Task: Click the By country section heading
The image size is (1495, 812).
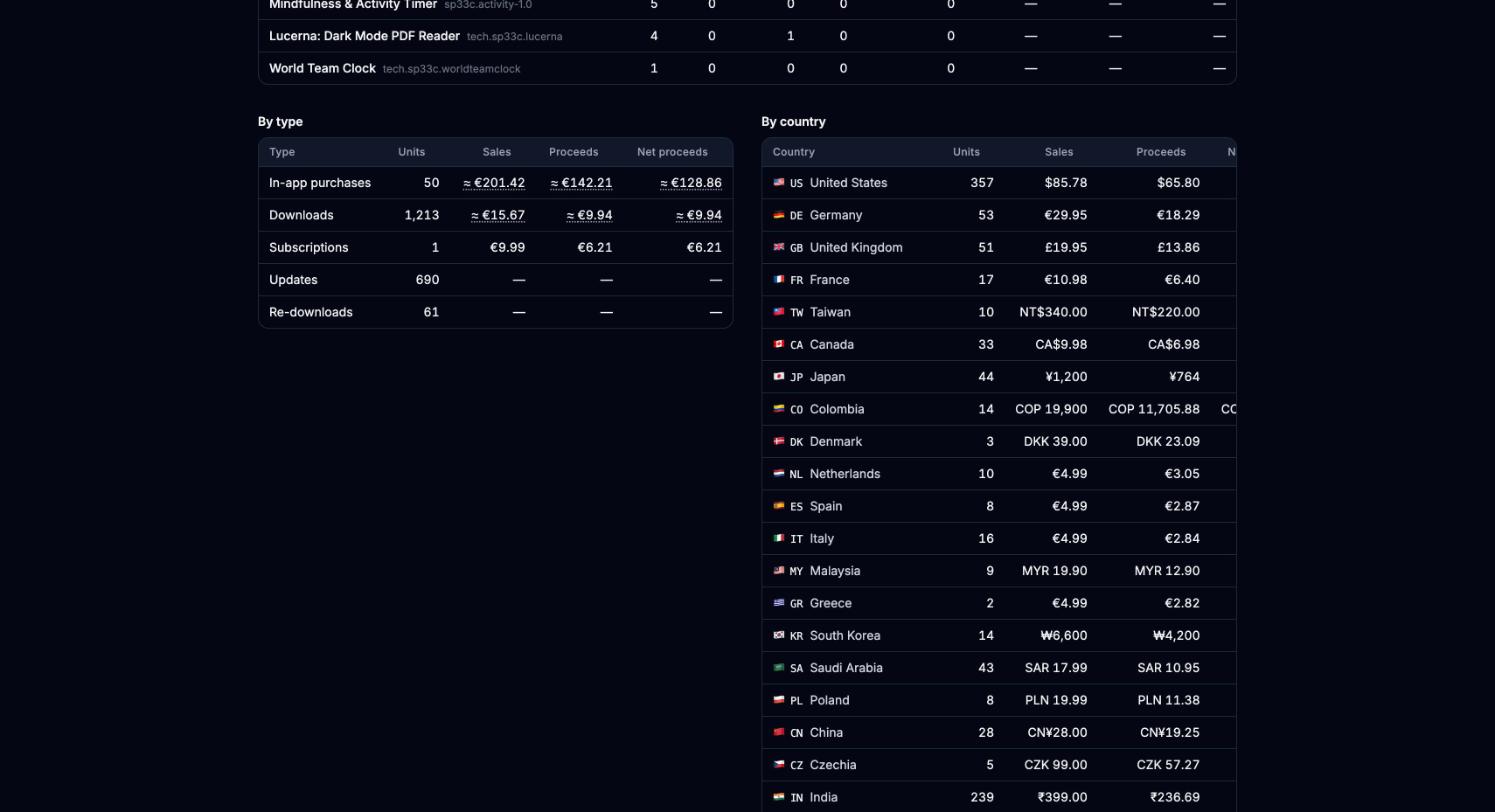Action: click(794, 122)
